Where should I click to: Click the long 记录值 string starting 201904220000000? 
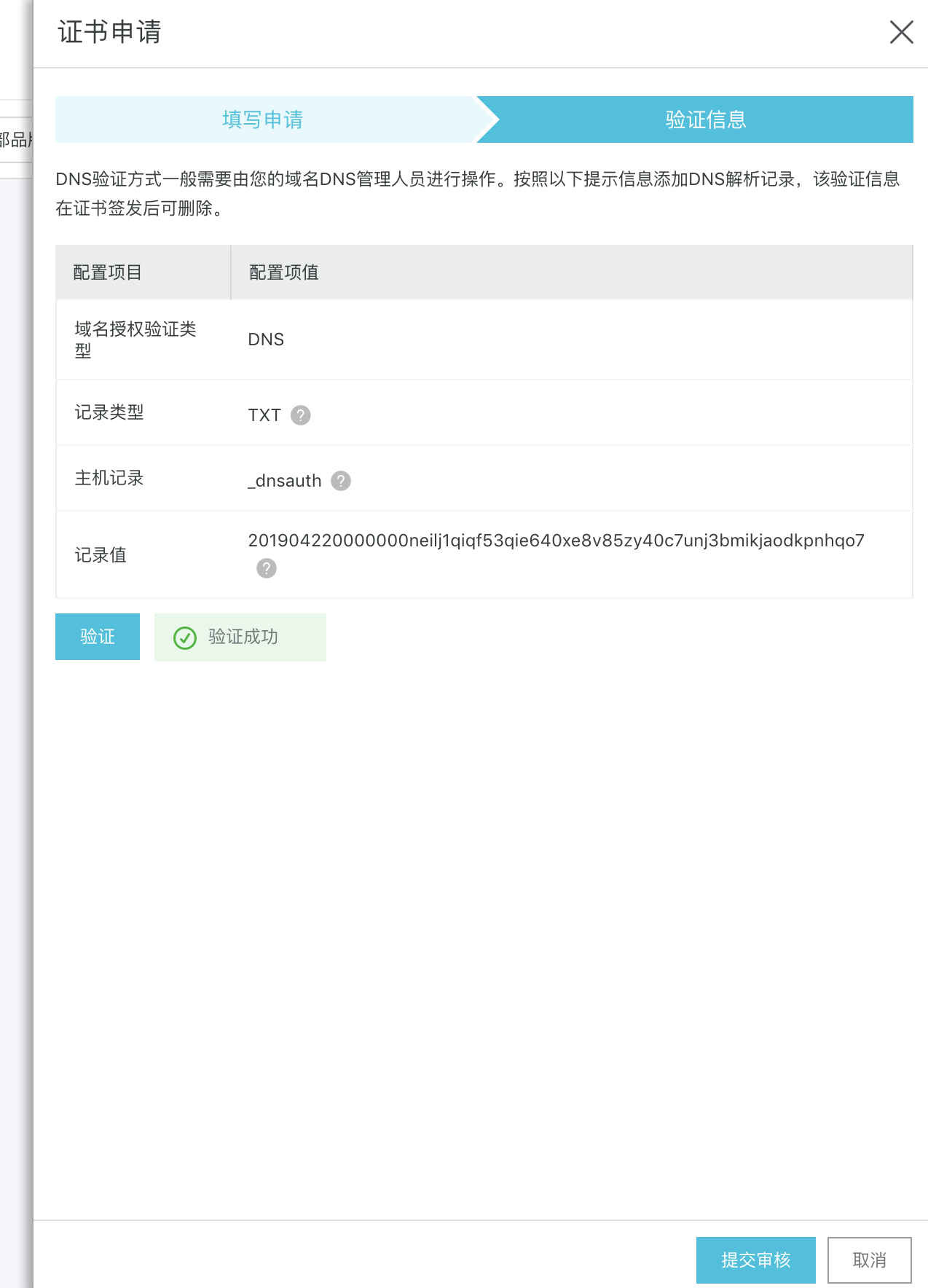(556, 541)
